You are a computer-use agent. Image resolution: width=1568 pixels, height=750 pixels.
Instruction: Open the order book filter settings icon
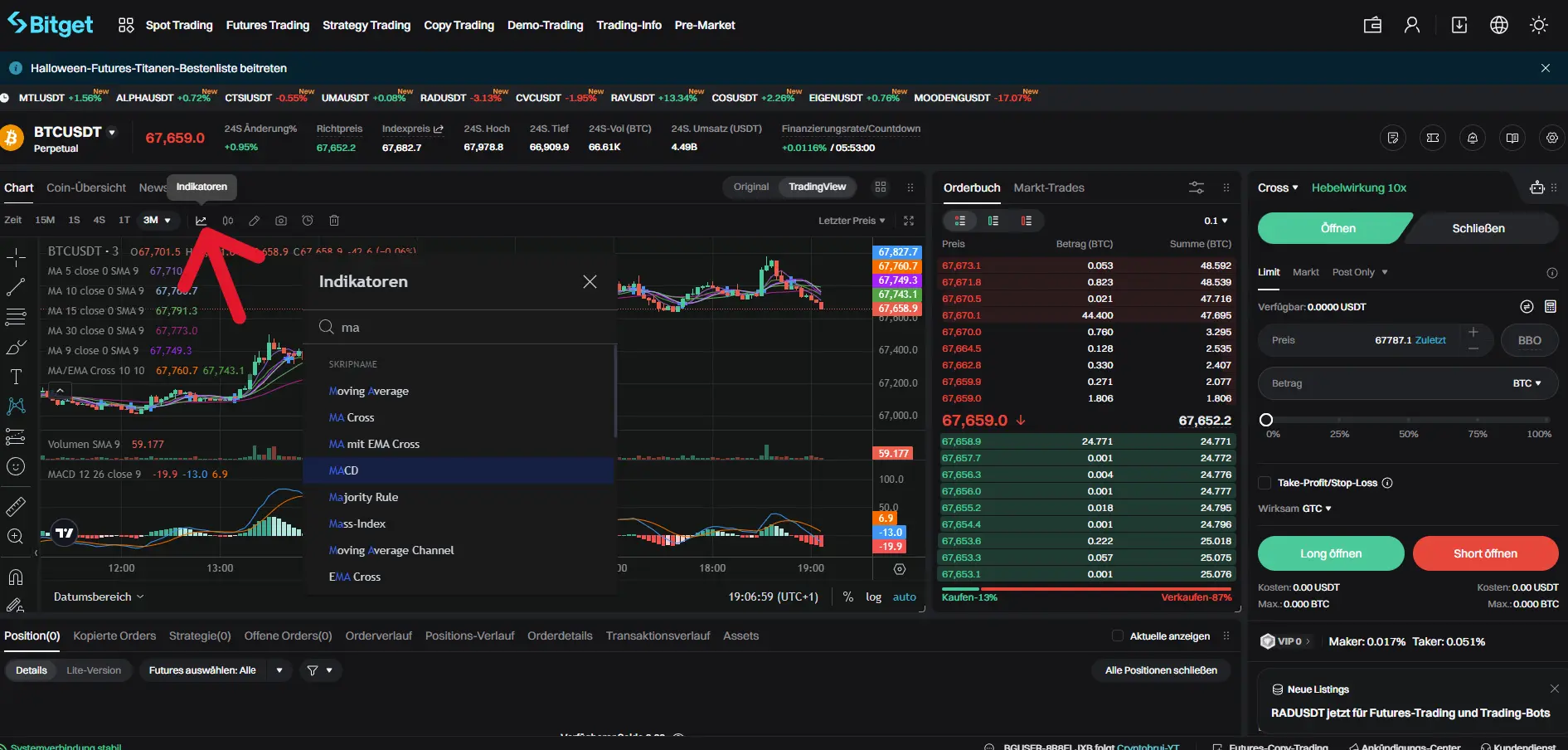[1197, 187]
